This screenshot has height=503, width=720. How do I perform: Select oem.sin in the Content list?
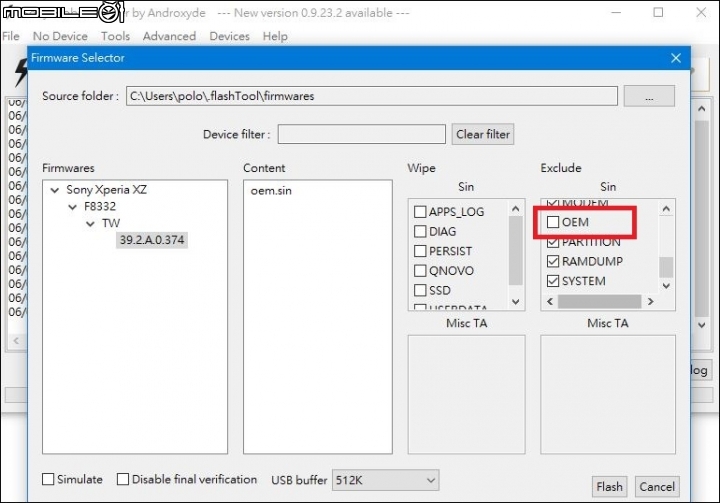point(271,191)
